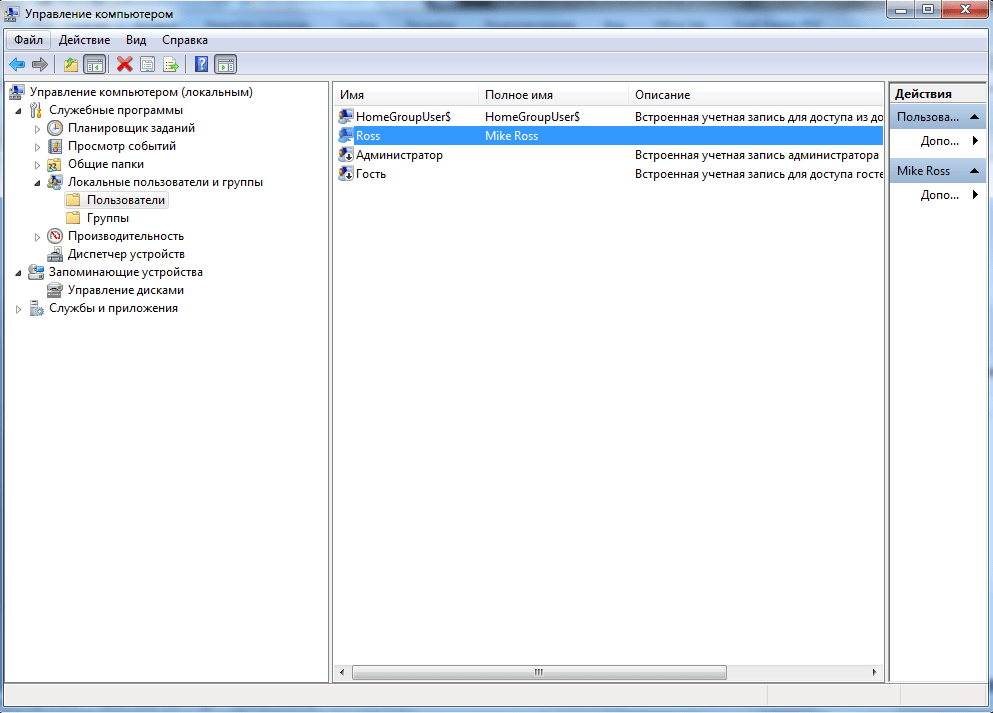The image size is (993, 713).
Task: Open the Файл menu
Action: 28,40
